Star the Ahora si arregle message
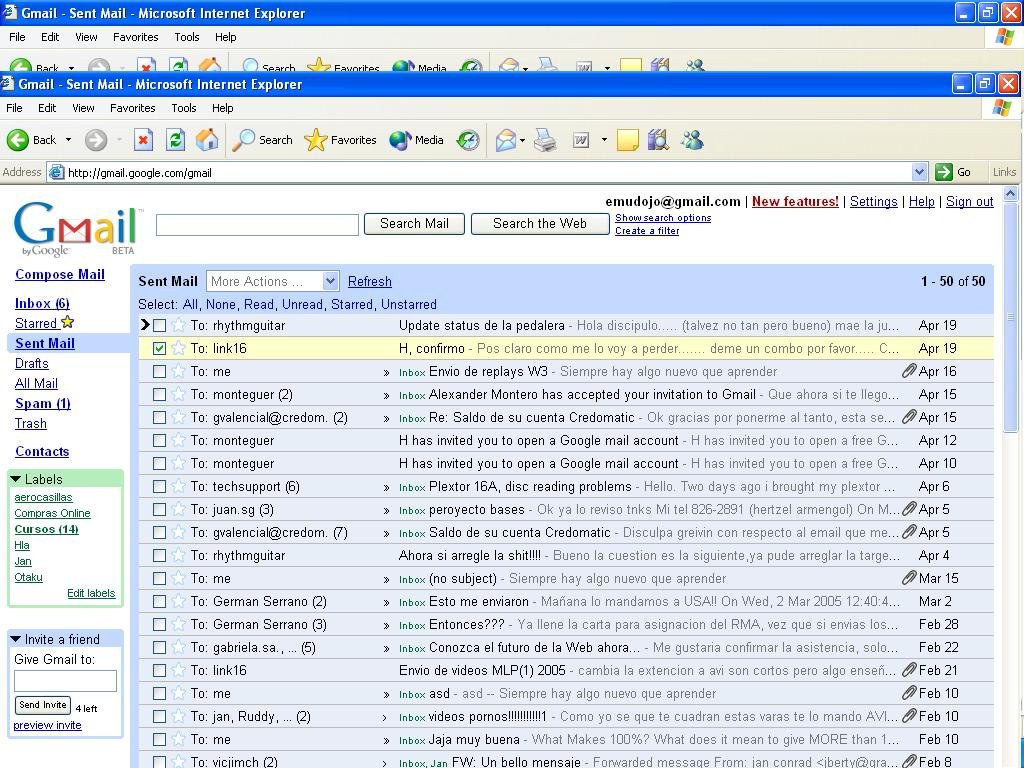The height and width of the screenshot is (768, 1024). point(178,555)
